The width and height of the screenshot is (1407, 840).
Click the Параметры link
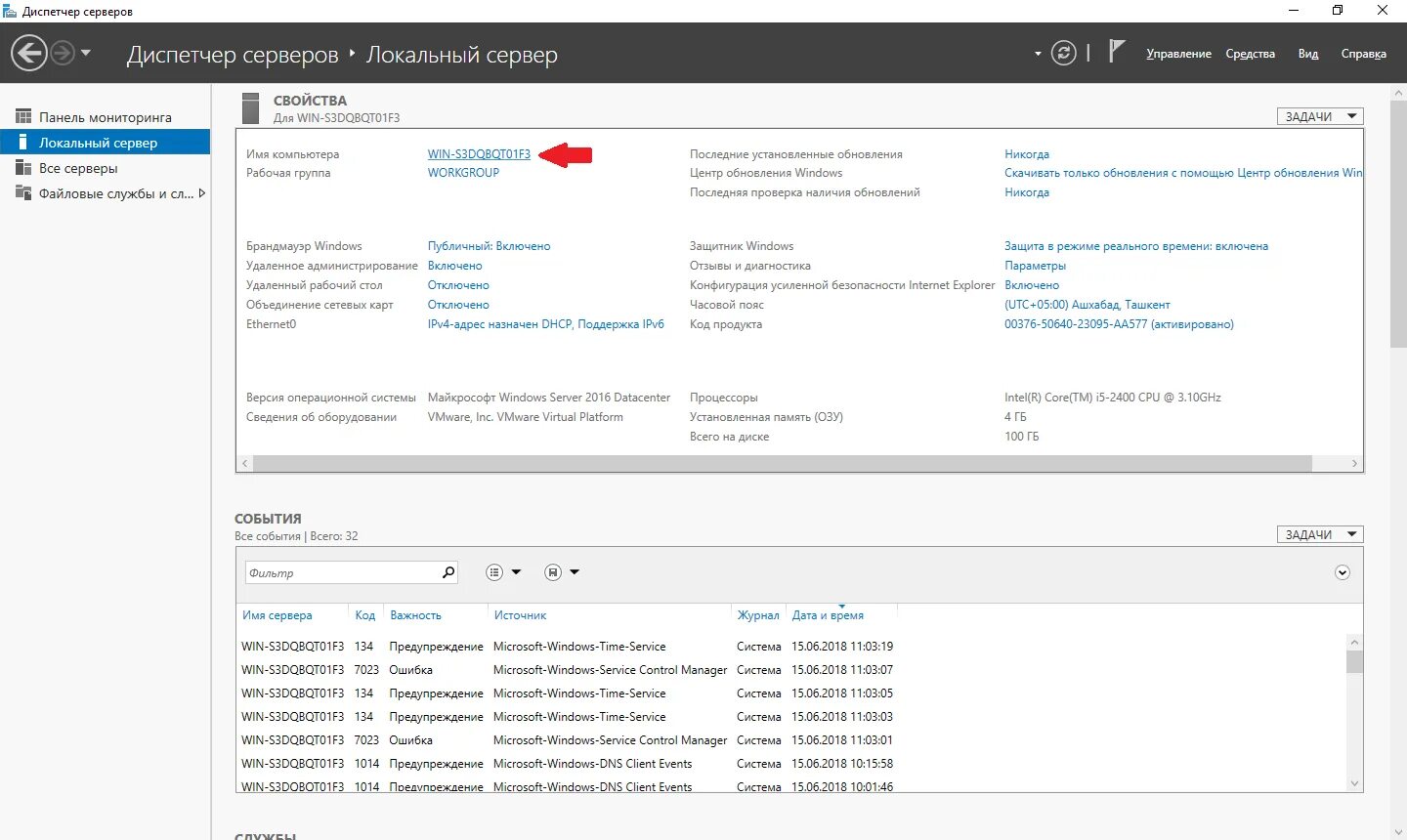[x=1035, y=266]
